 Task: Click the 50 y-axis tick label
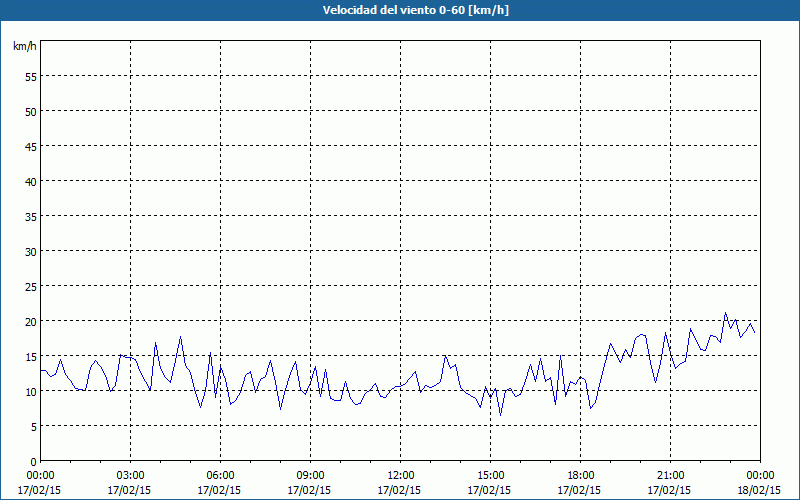pos(31,111)
